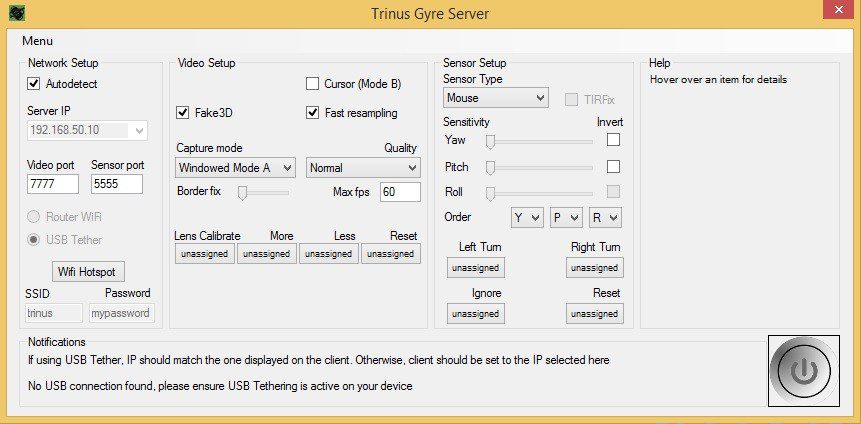Screen dimensions: 861x424
Task: Open the Menu item
Action: point(37,41)
